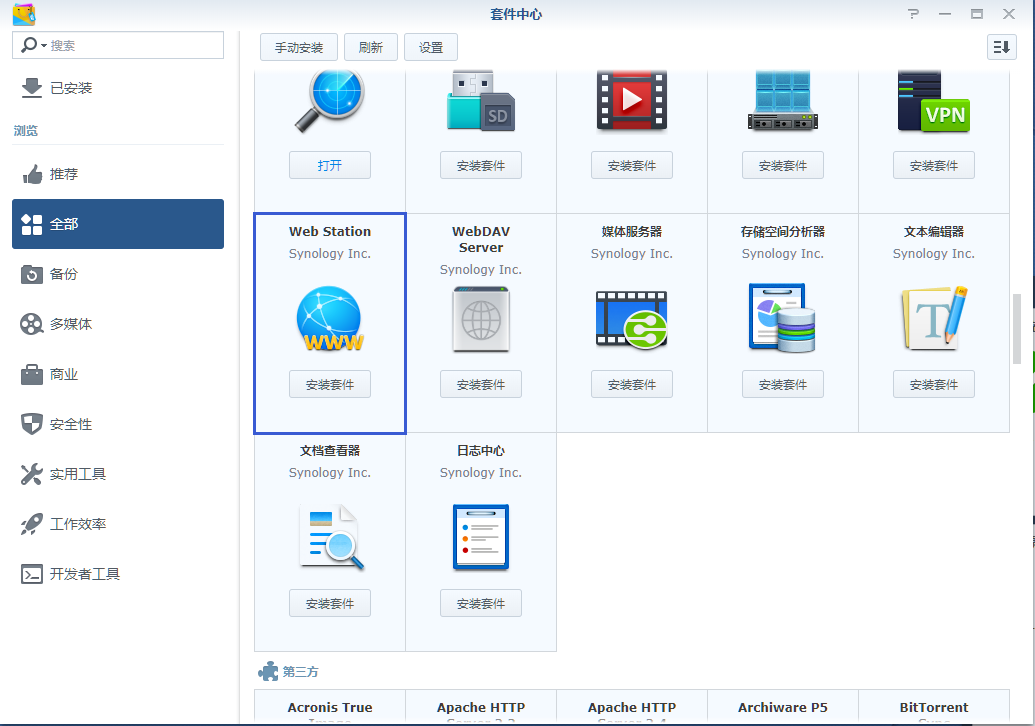This screenshot has width=1035, height=726.
Task: Click the BitTorrent package title
Action: point(934,708)
